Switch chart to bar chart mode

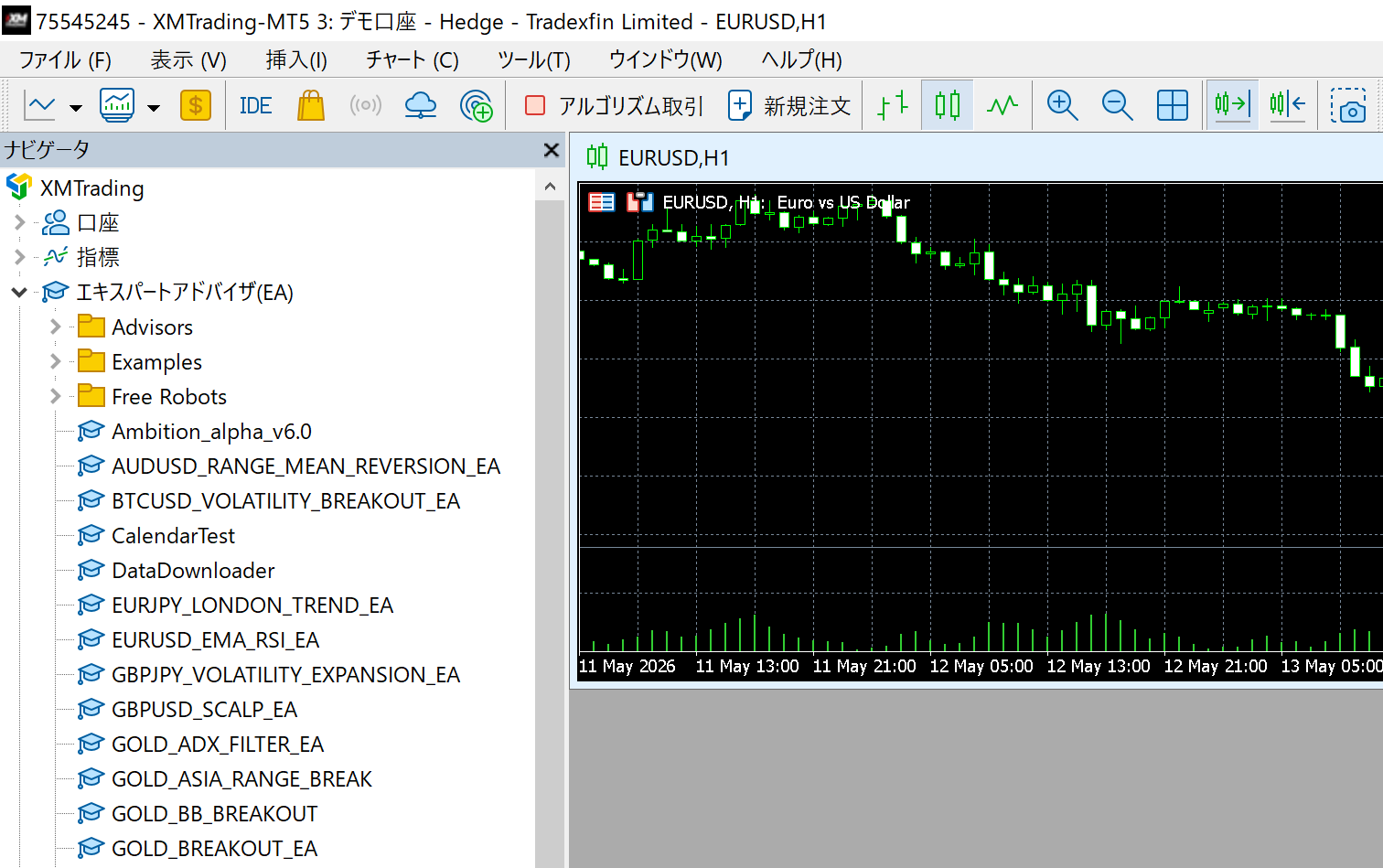(892, 106)
